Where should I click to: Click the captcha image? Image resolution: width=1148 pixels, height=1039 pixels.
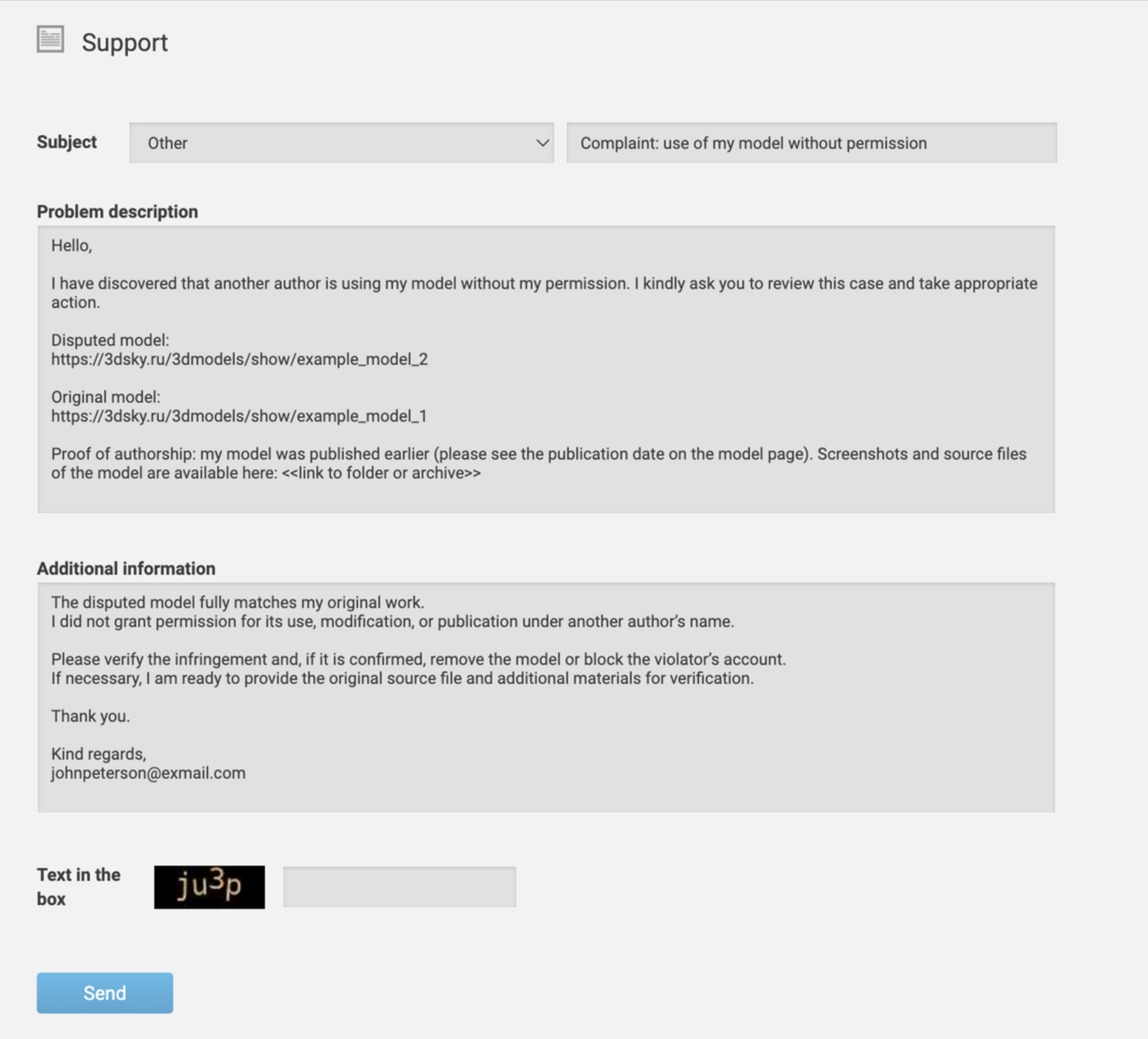[x=209, y=887]
